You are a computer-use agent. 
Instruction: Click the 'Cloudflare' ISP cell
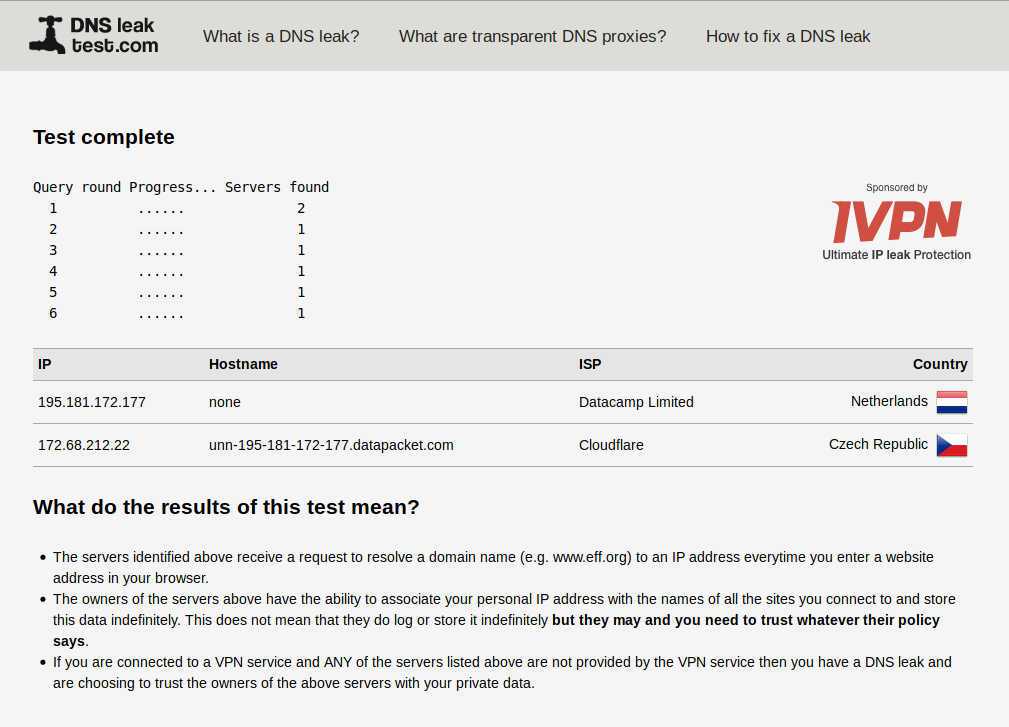pos(611,445)
